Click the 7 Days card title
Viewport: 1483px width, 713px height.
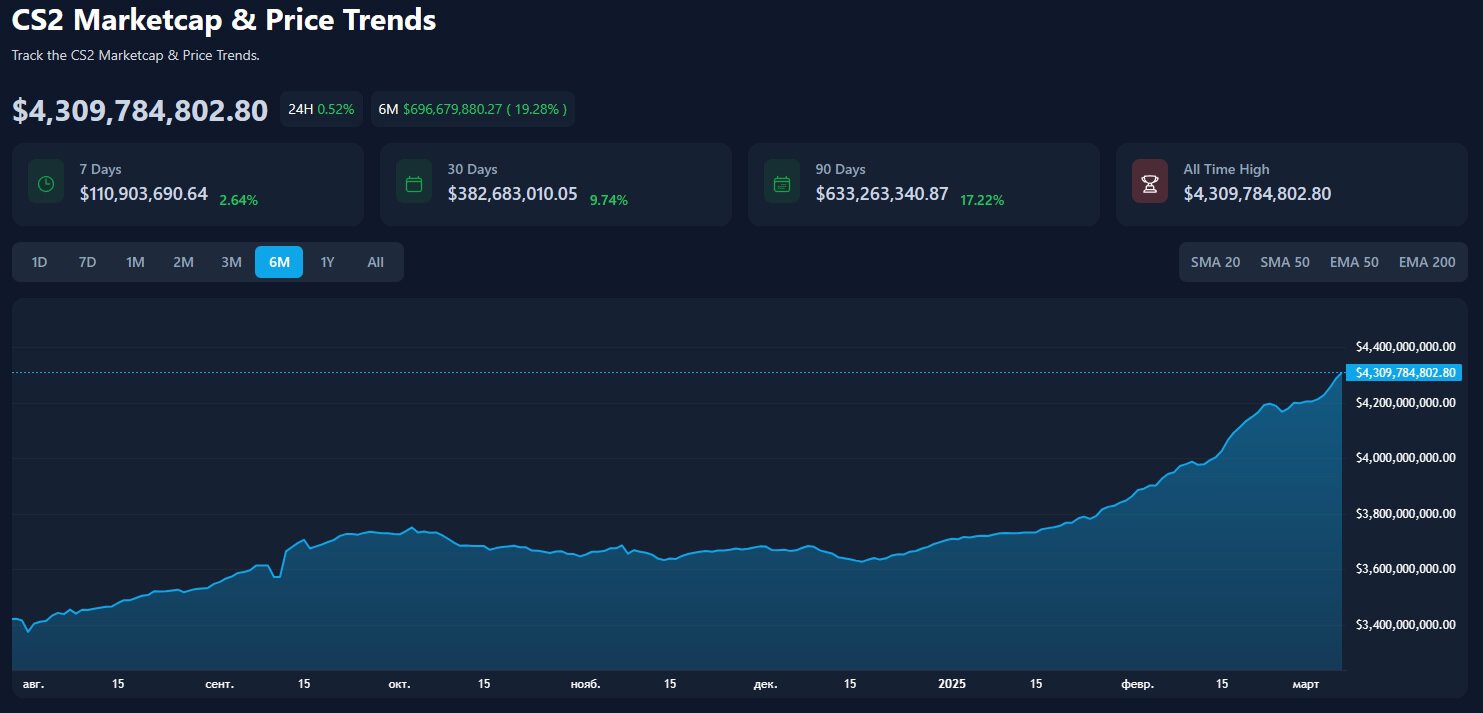pyautogui.click(x=100, y=169)
